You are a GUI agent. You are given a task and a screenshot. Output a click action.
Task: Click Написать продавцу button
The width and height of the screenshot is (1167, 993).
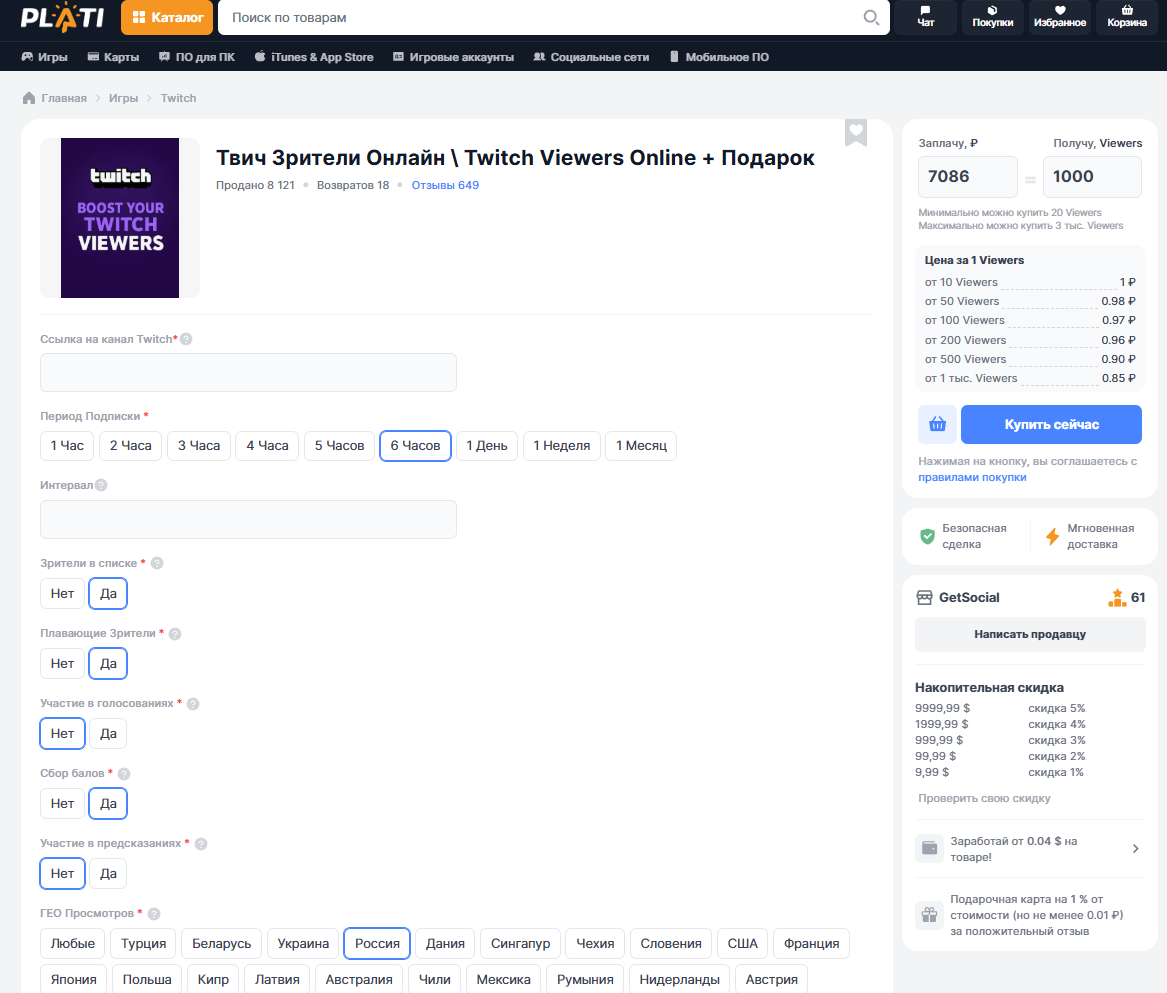click(x=1030, y=634)
